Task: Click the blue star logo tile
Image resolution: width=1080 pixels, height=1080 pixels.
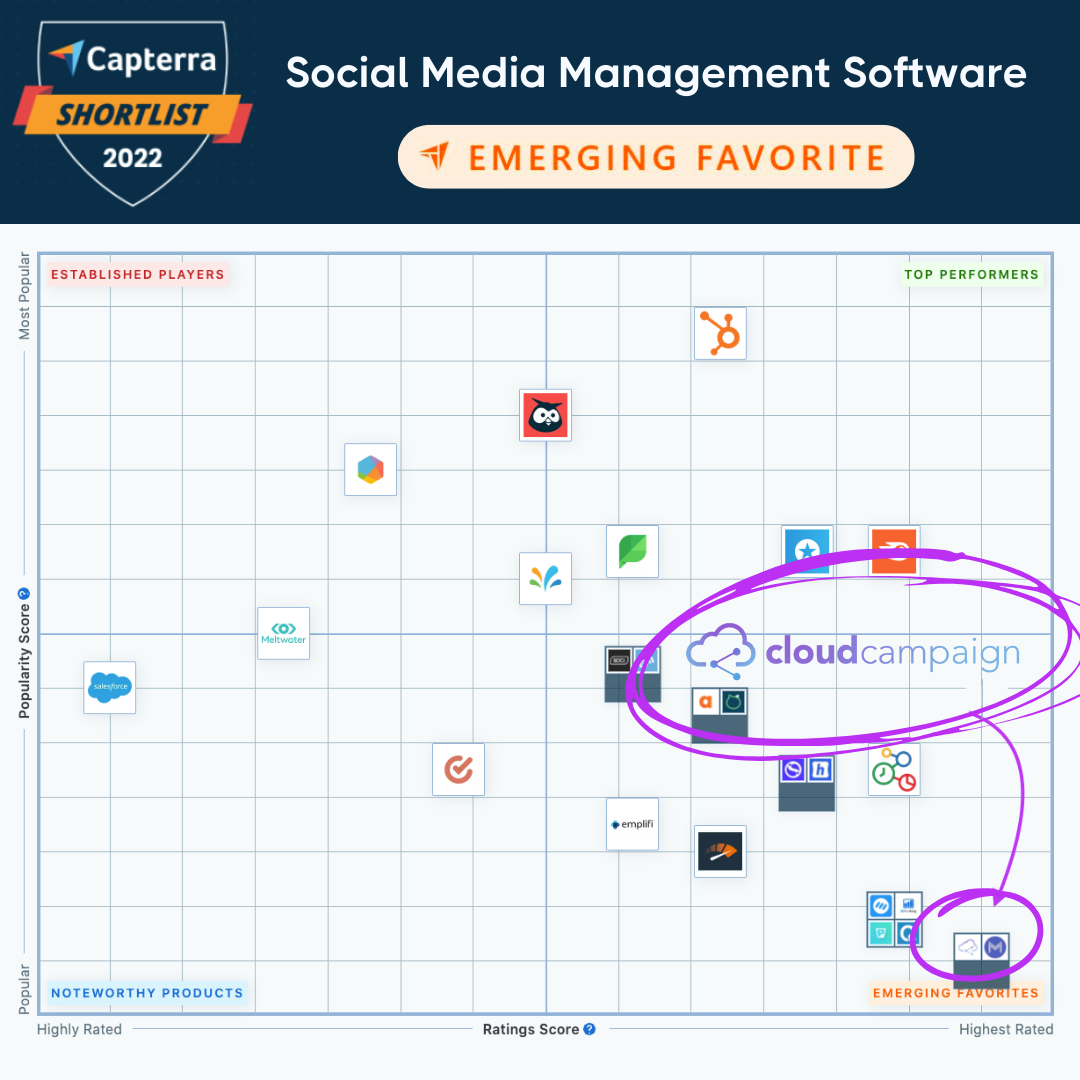Action: (807, 550)
